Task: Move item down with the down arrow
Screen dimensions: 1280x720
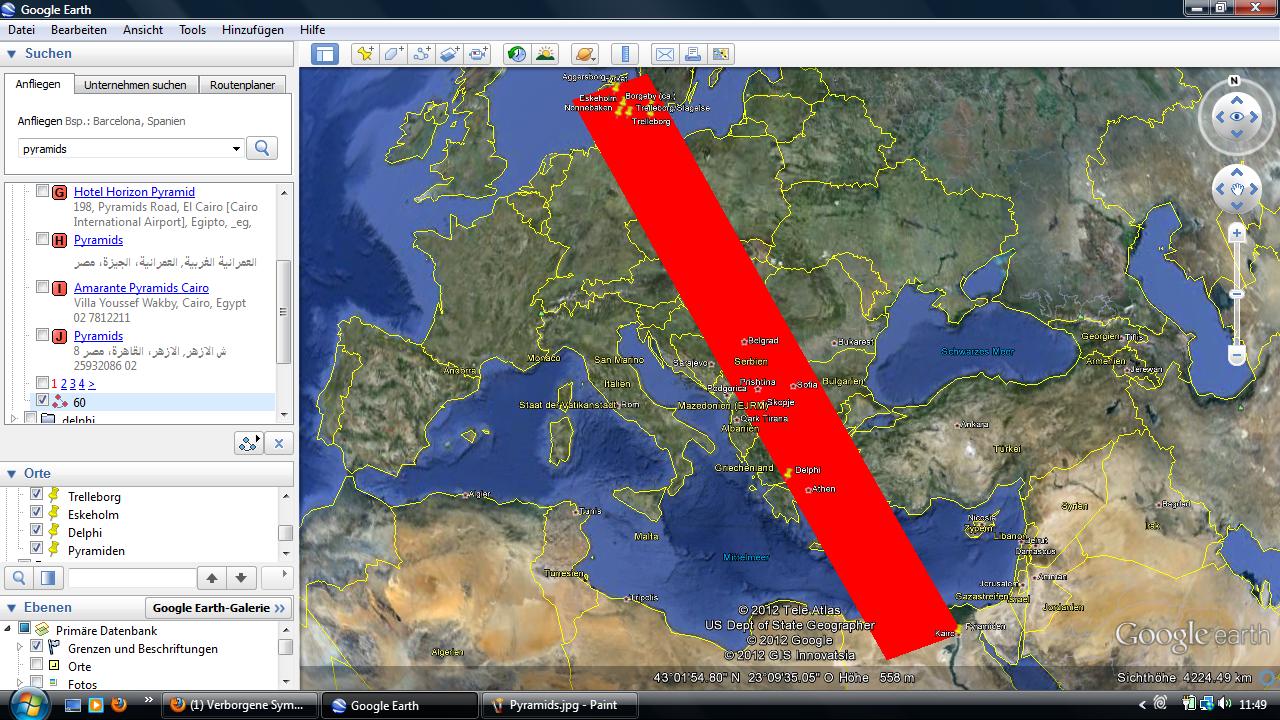Action: [x=241, y=577]
